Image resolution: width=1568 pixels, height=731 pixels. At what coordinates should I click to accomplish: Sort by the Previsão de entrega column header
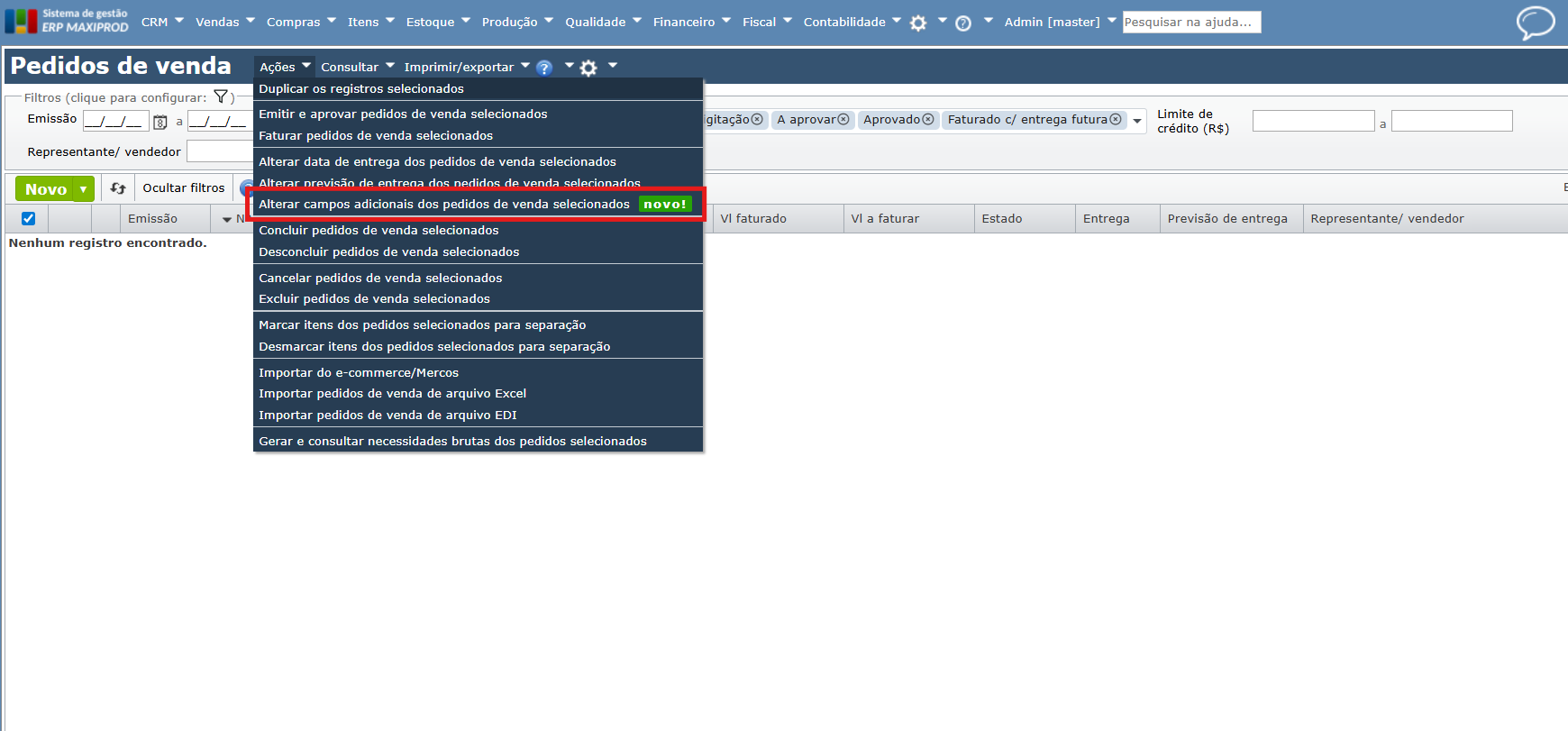pos(1227,218)
